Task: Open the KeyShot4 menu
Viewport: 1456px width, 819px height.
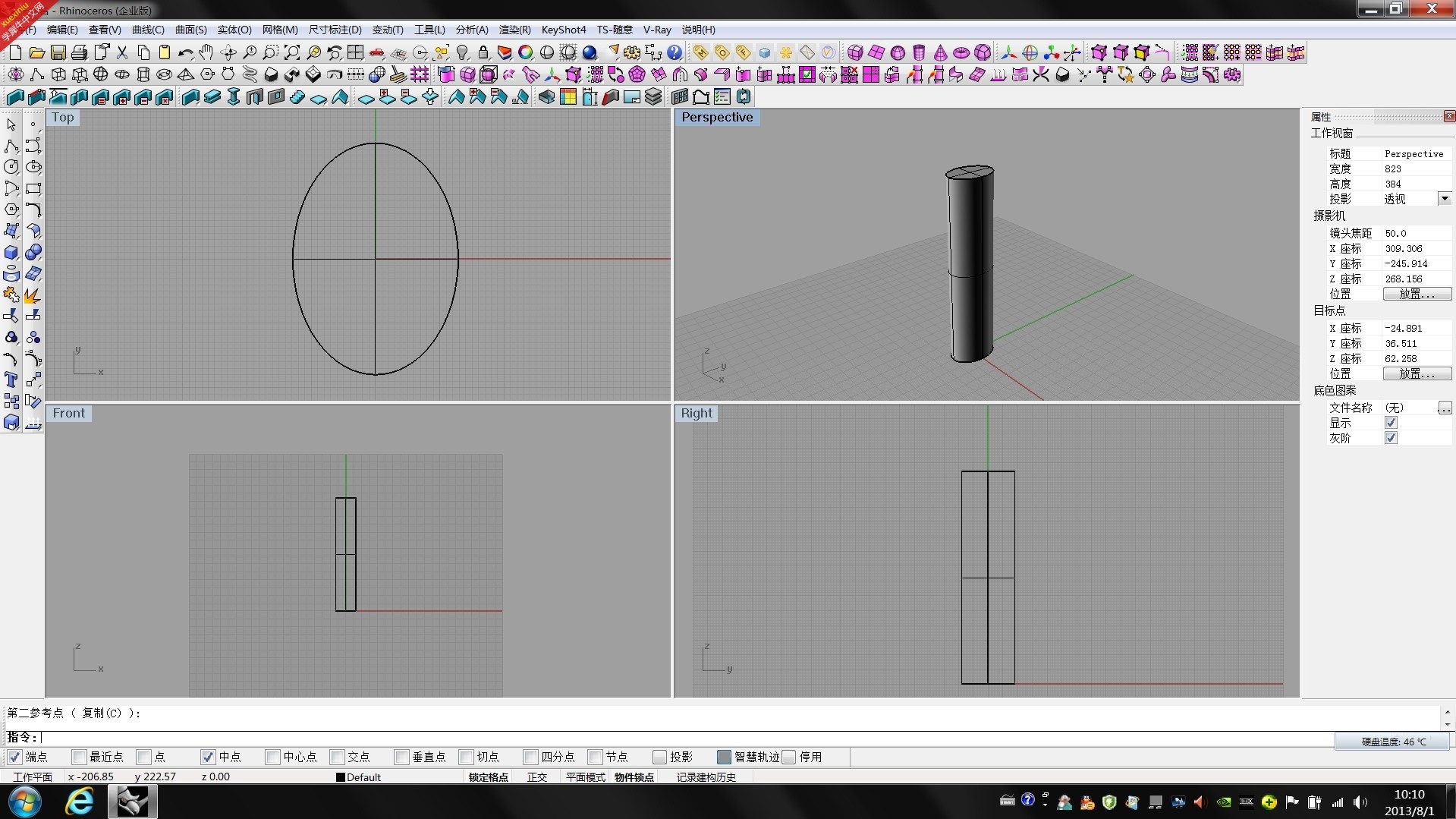Action: coord(564,30)
